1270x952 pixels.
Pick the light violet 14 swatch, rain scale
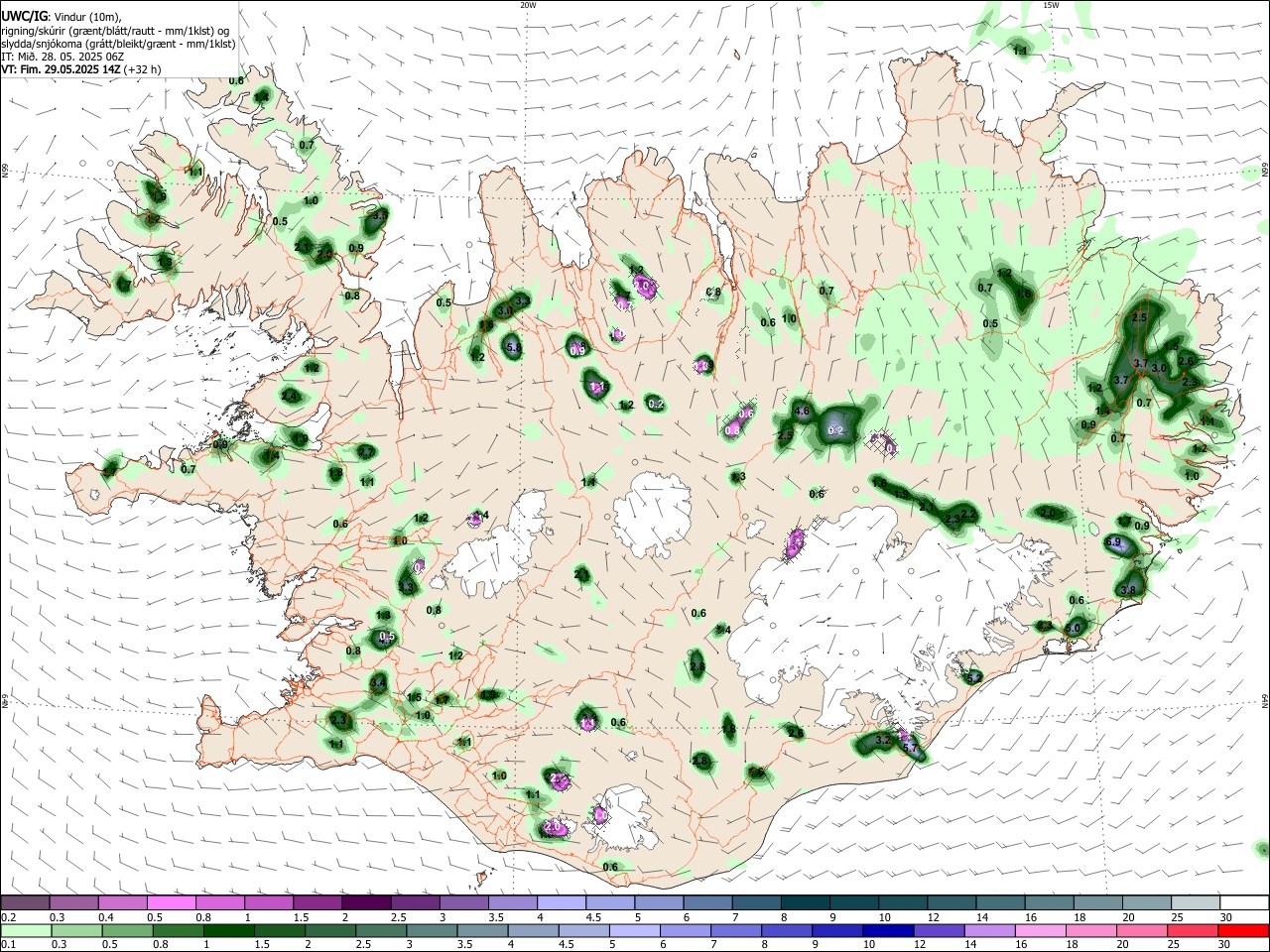pos(988,930)
